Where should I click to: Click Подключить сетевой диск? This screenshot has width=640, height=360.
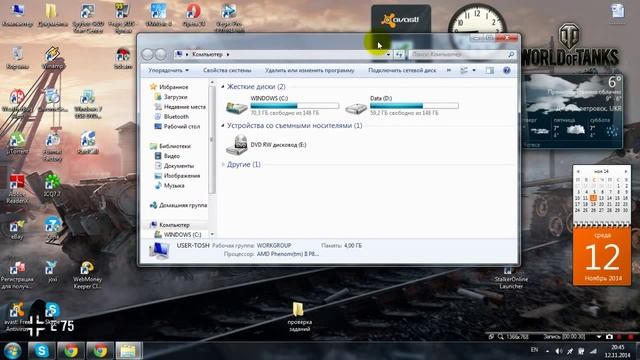[402, 70]
